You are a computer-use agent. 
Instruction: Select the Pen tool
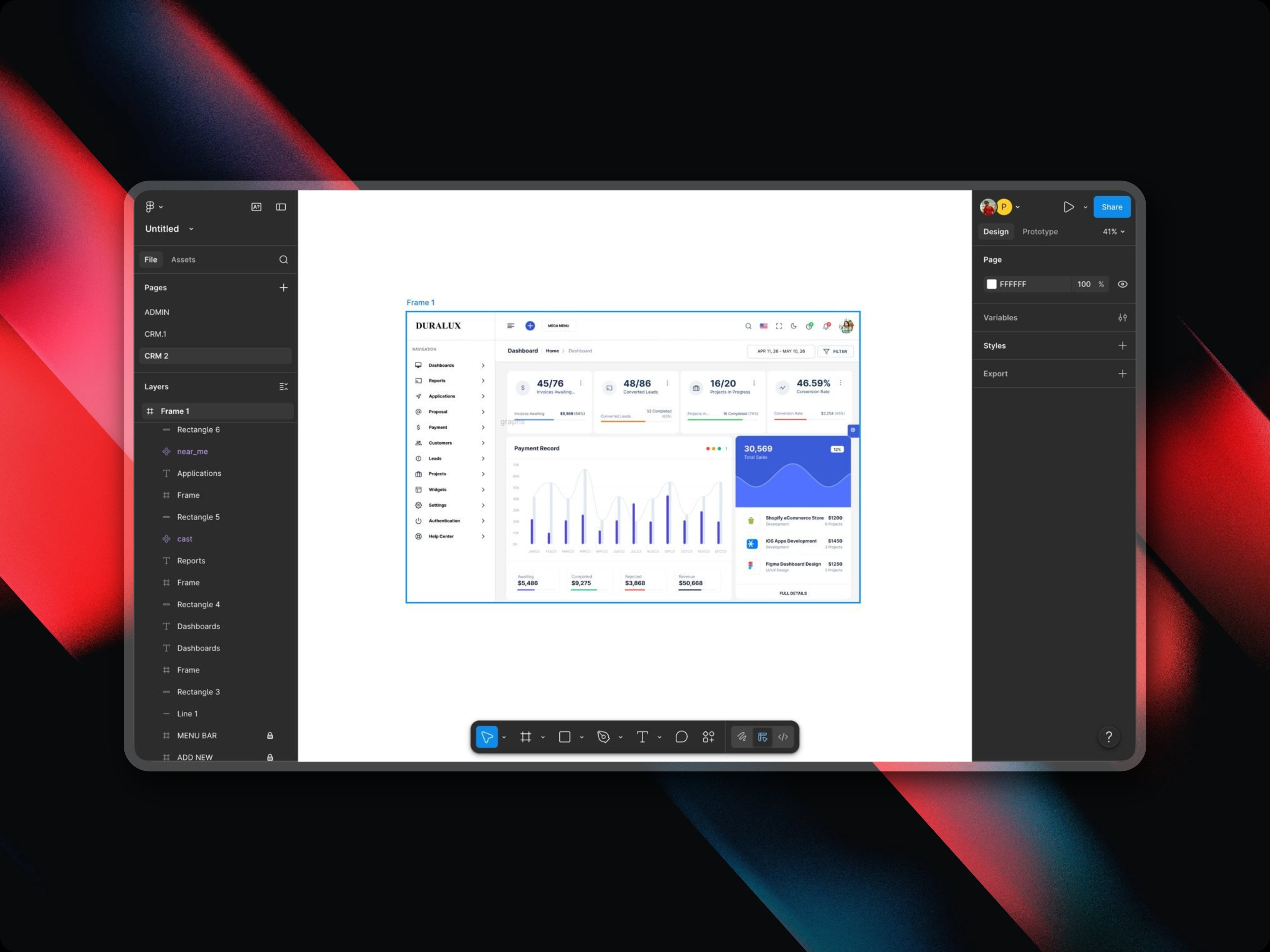click(x=604, y=737)
